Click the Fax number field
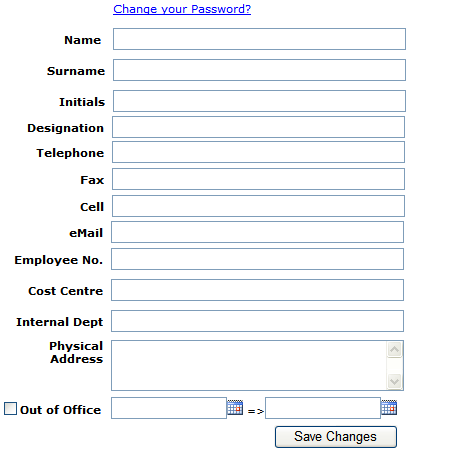 point(258,179)
